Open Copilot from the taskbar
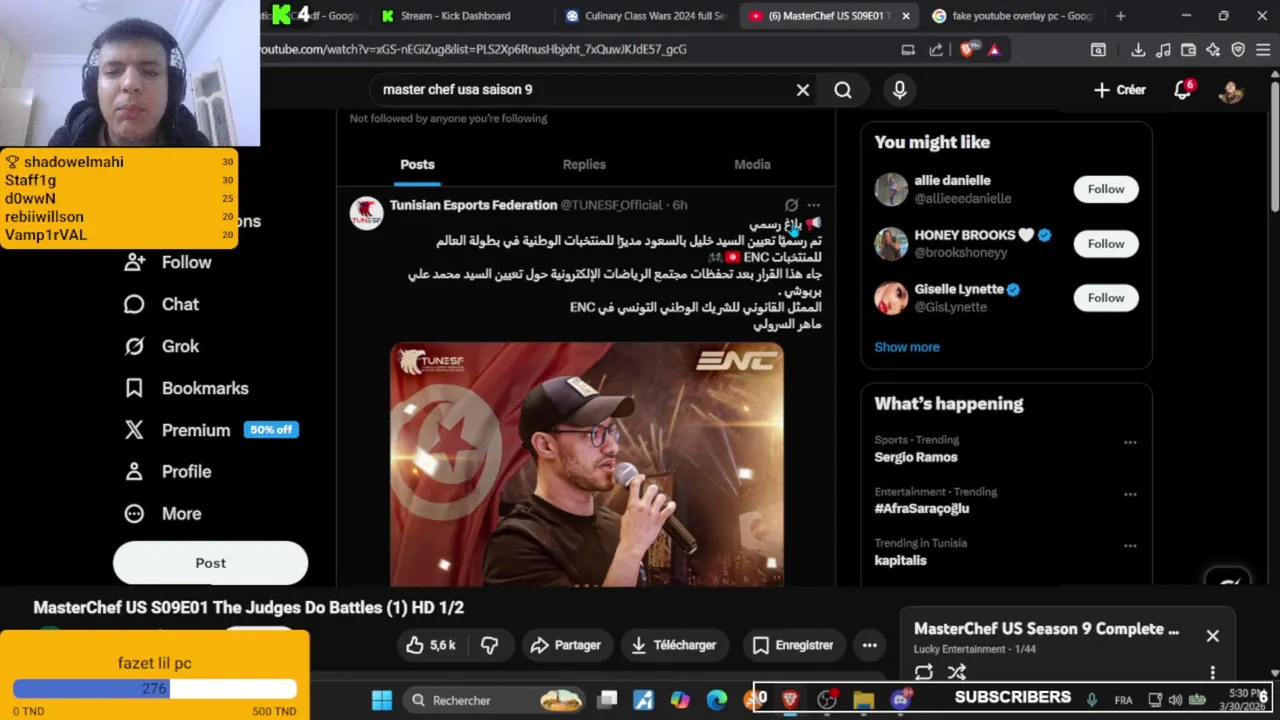Screen dimensions: 1280x720 click(680, 700)
